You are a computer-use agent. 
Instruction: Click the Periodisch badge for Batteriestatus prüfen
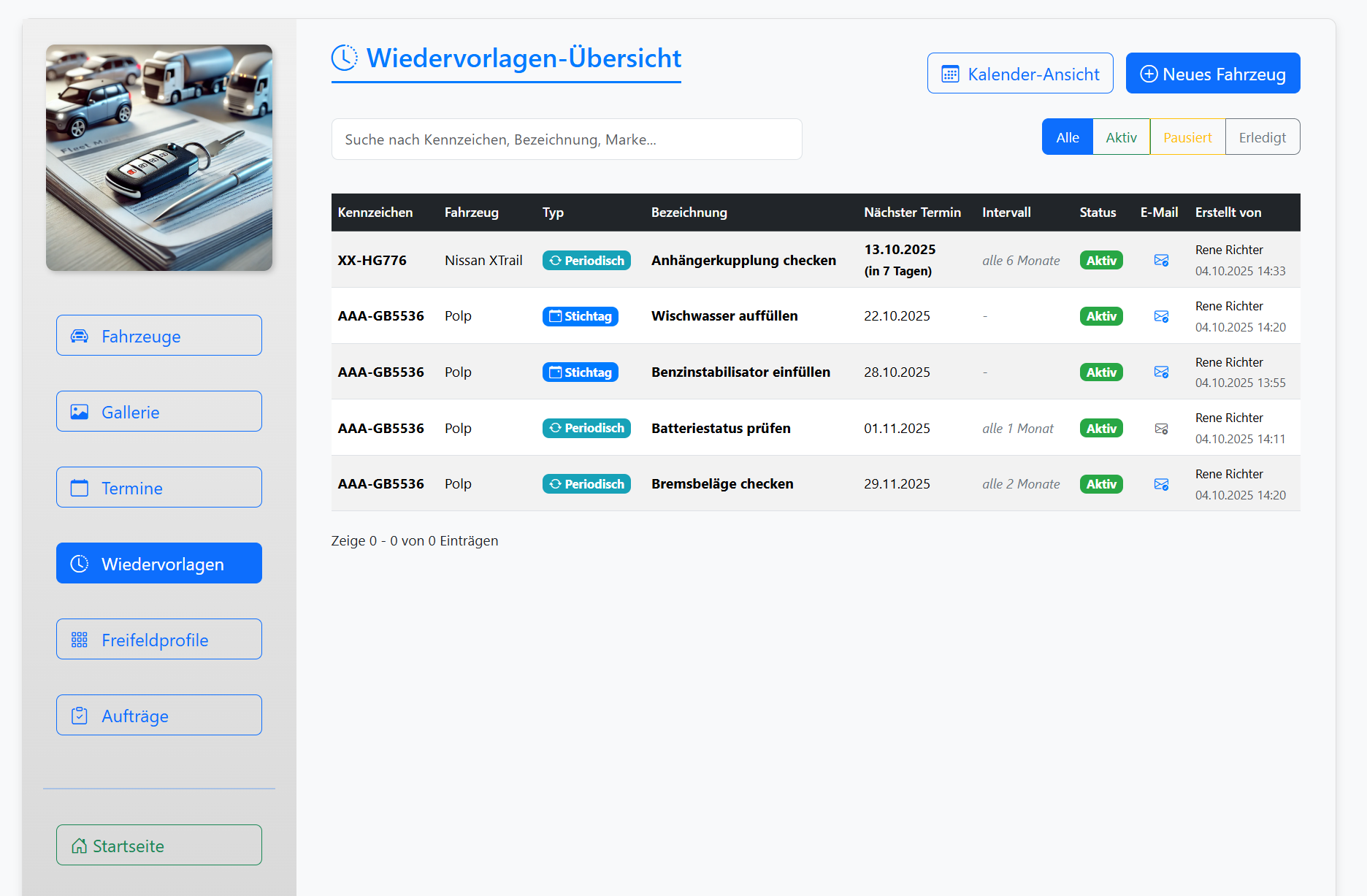(586, 428)
